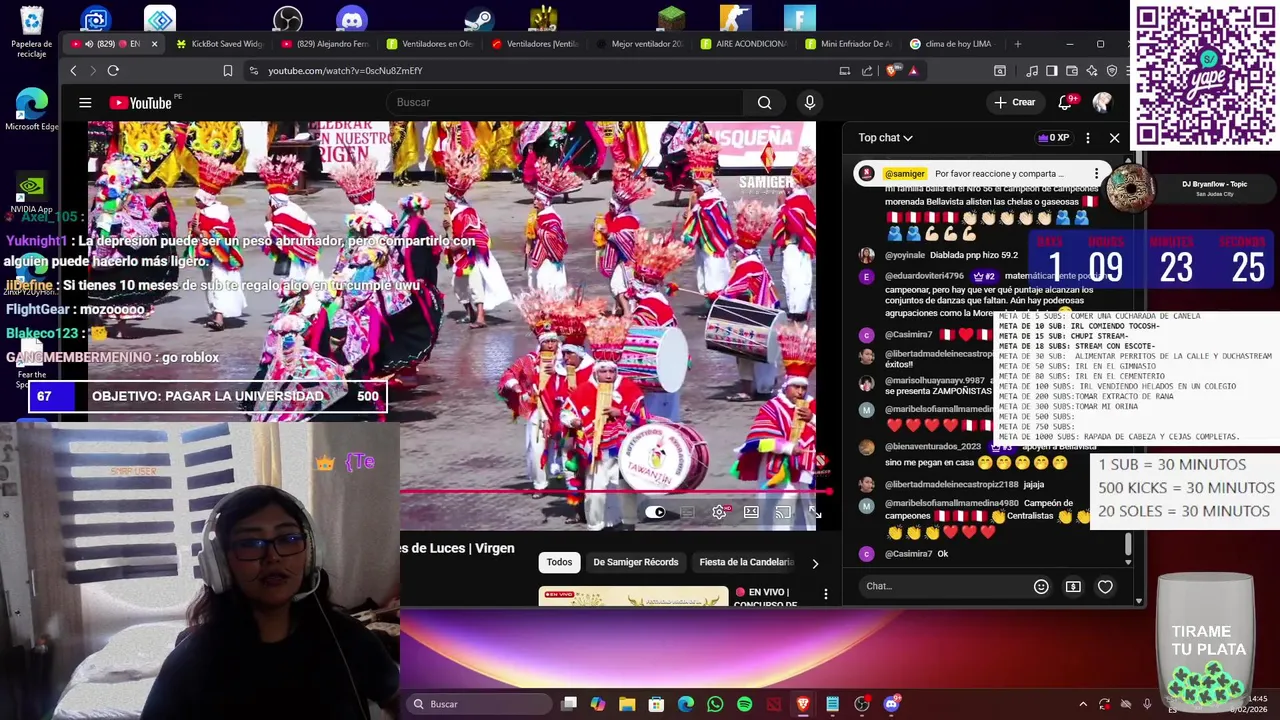Open the Brave Wallet icon
Image resolution: width=1280 pixels, height=720 pixels.
[1072, 70]
